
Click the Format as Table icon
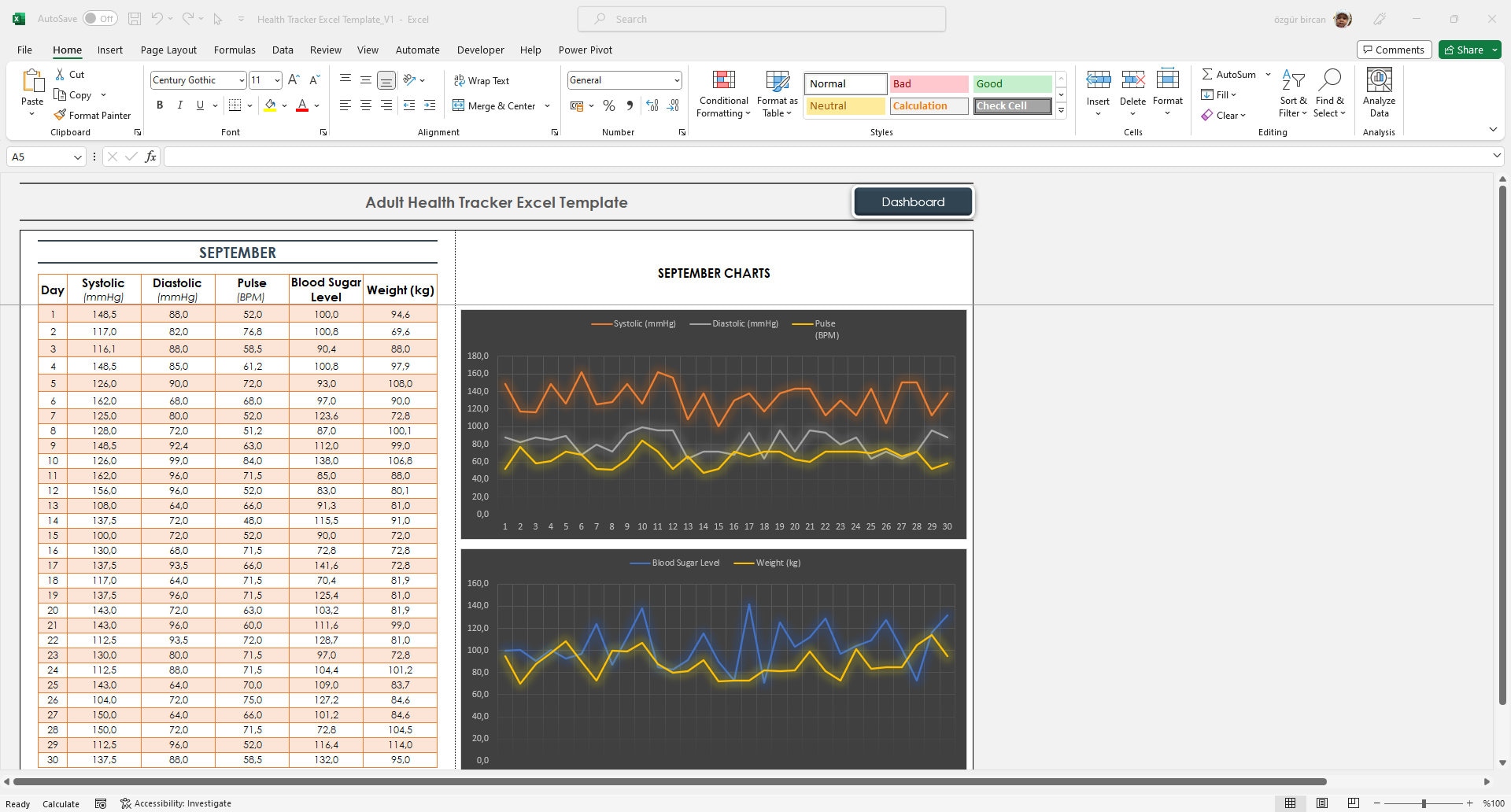[777, 93]
